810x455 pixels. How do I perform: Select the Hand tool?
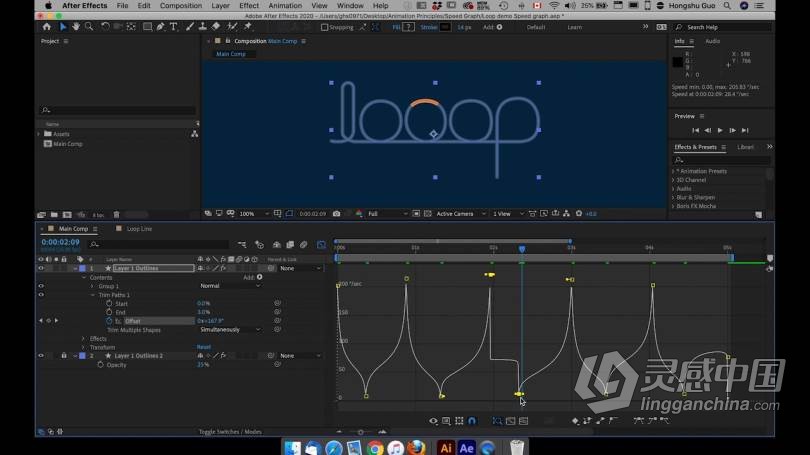point(76,27)
